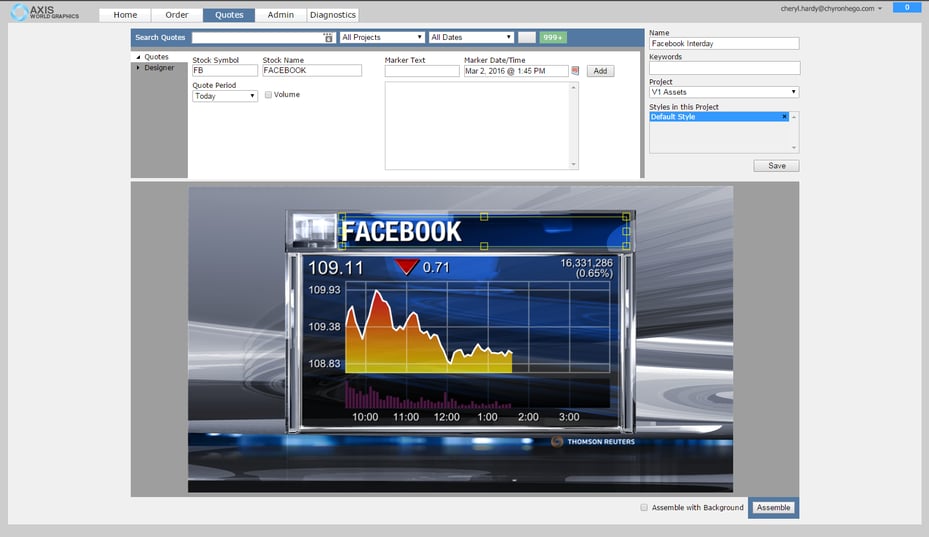Open the V1 Assets project dropdown

coord(723,92)
